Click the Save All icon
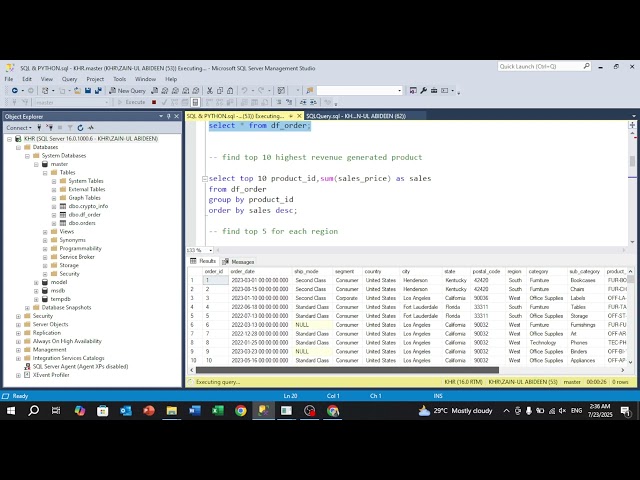This screenshot has height=480, width=640. coord(98,91)
